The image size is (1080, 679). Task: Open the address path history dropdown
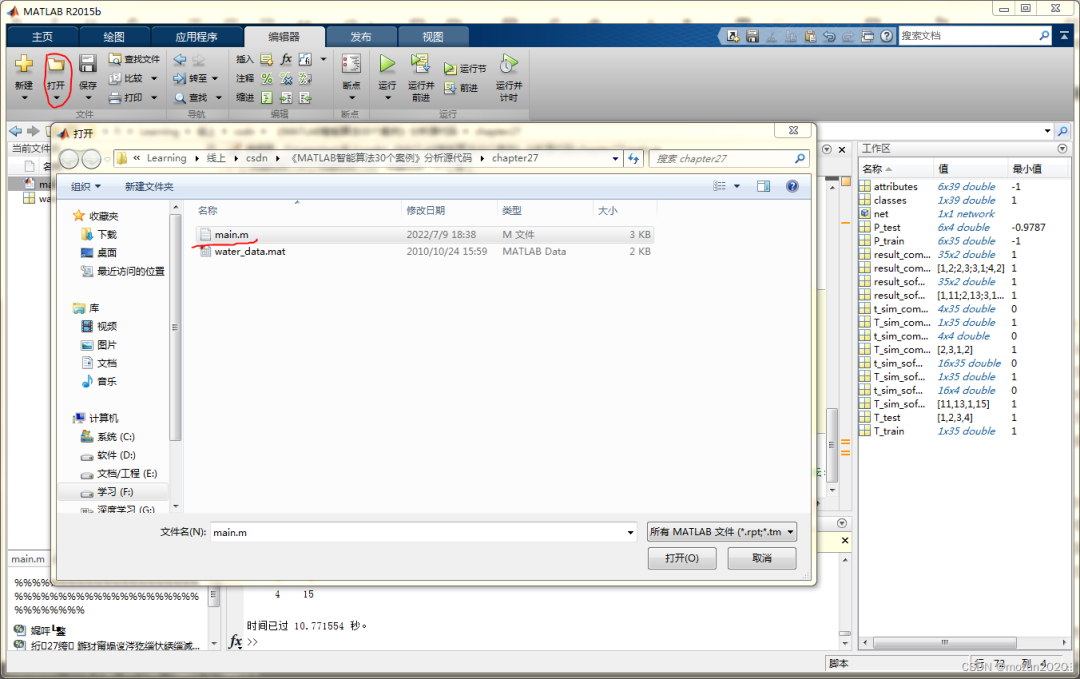point(615,158)
